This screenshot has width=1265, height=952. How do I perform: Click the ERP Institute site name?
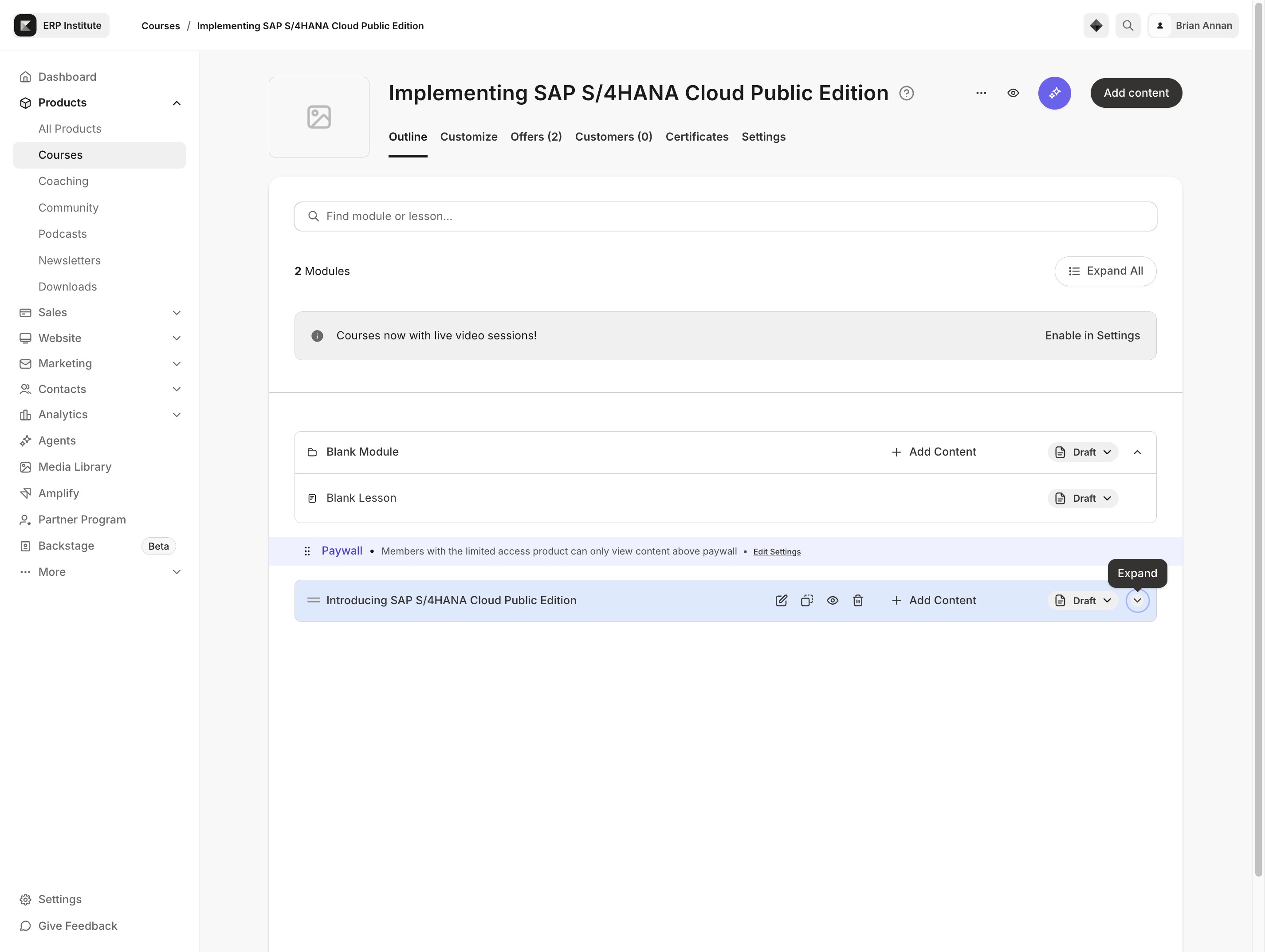[x=72, y=26]
